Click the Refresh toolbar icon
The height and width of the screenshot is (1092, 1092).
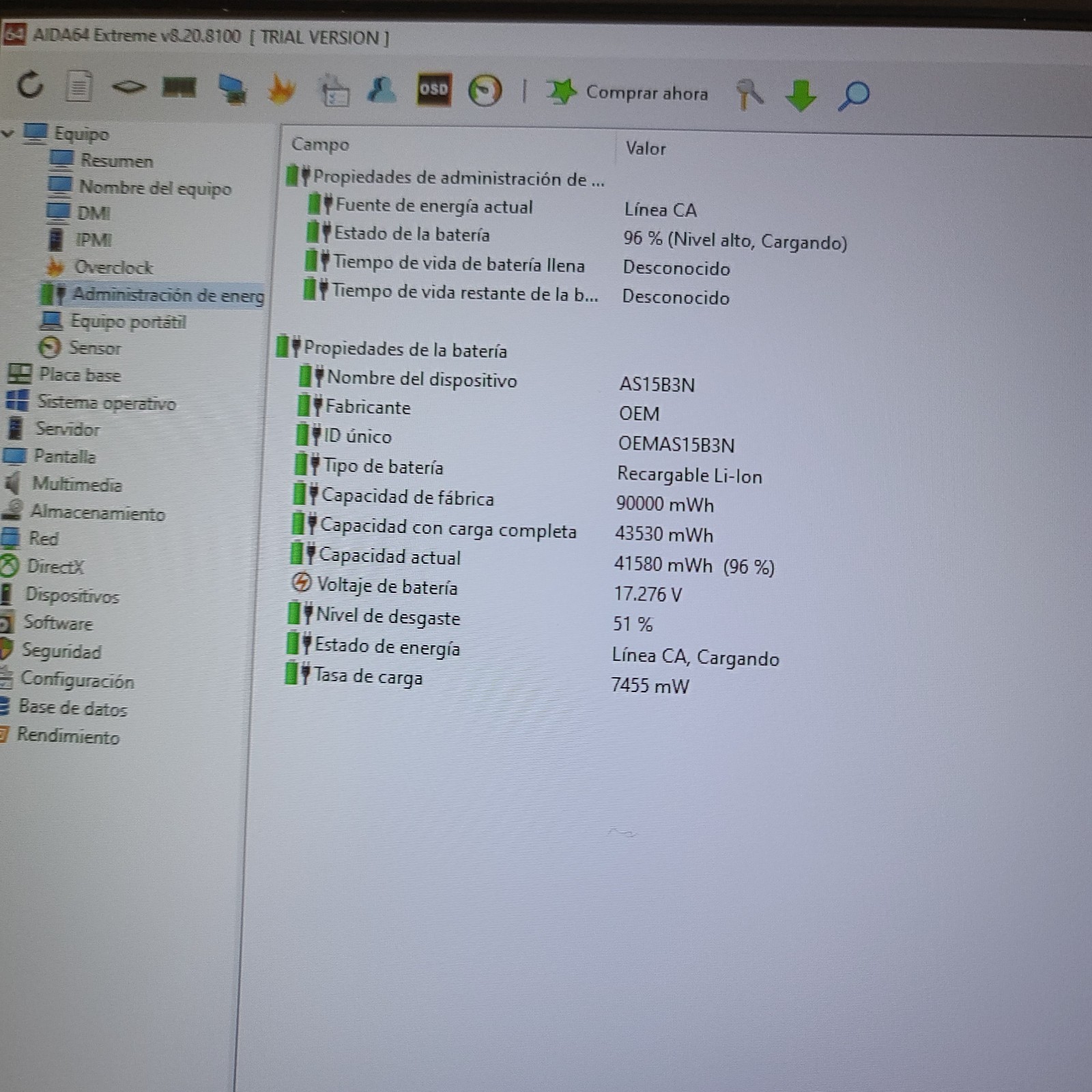click(x=31, y=85)
